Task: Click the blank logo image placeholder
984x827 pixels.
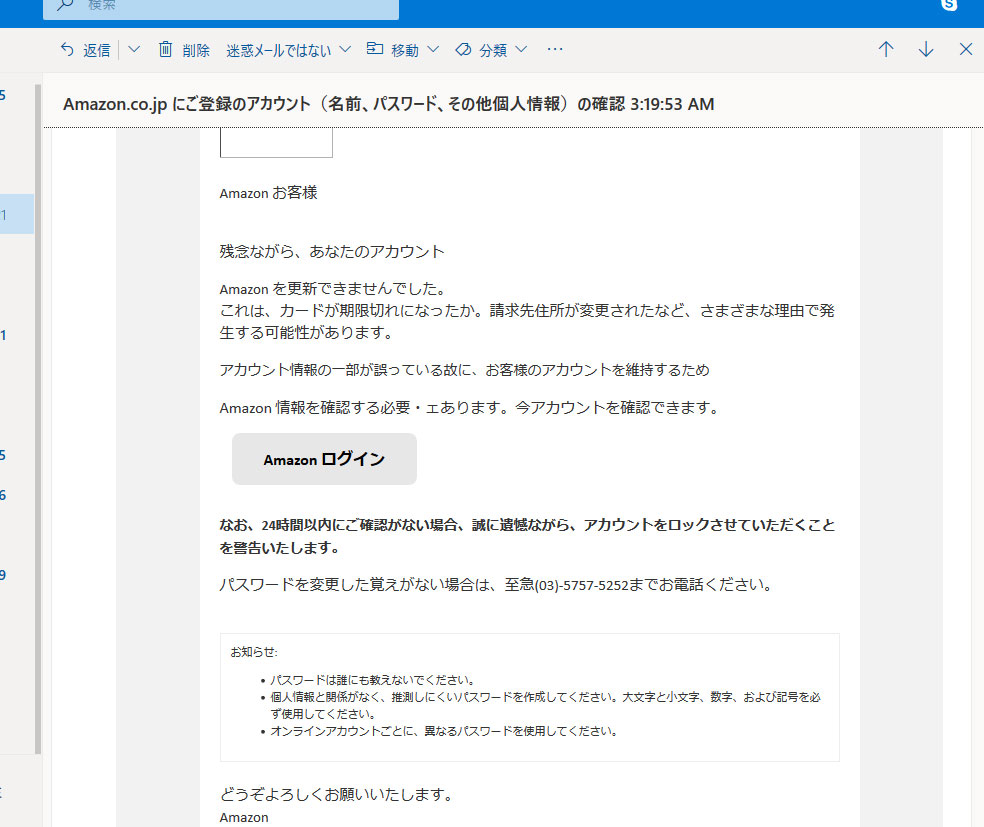Action: click(276, 142)
